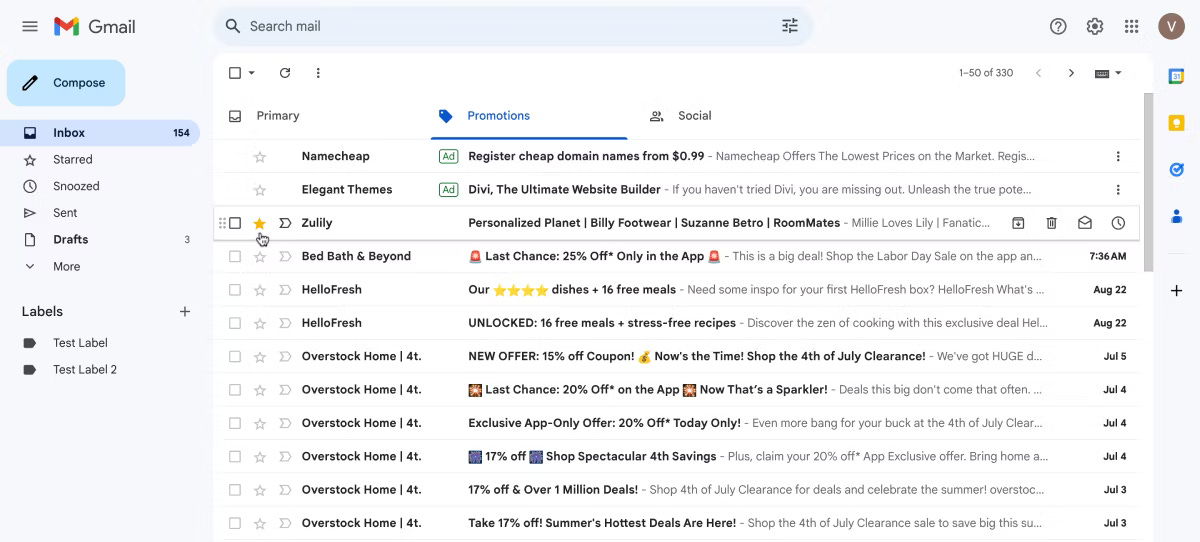Viewport: 1200px width, 542px height.
Task: Open 'Shop Spectacular 4th Savings' email
Action: [x=676, y=456]
